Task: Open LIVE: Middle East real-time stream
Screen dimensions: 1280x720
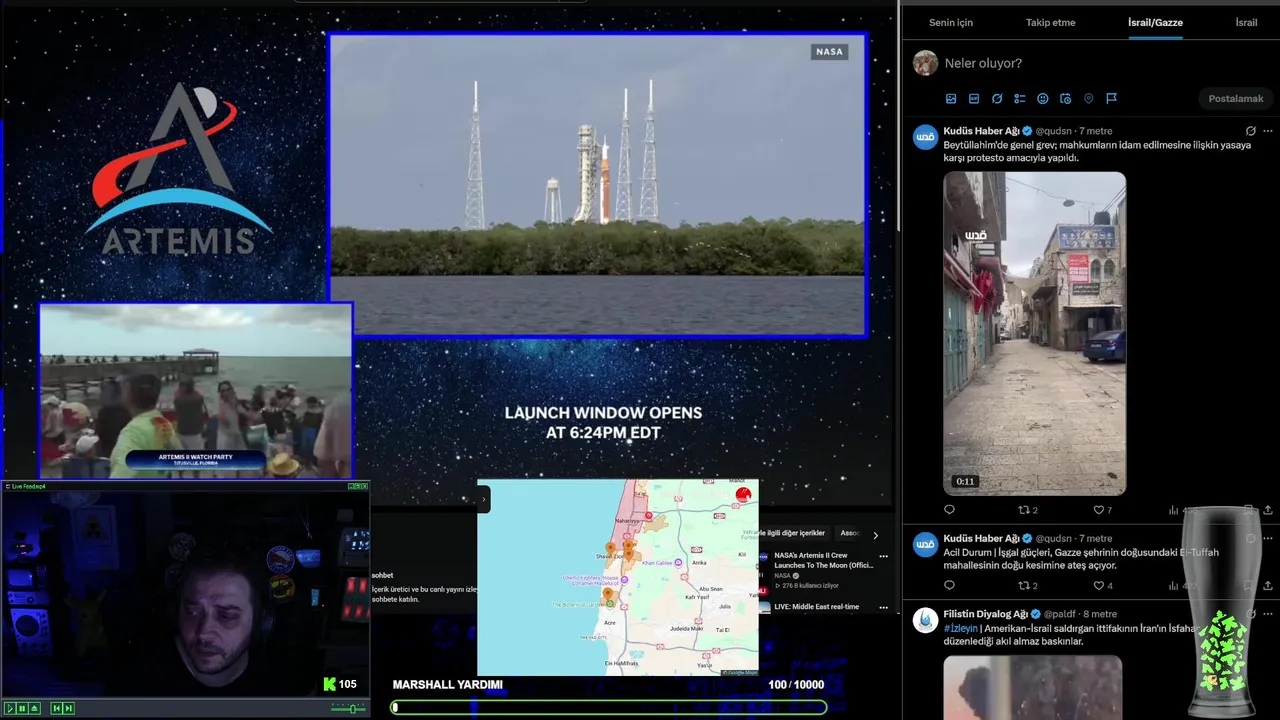Action: click(x=815, y=607)
